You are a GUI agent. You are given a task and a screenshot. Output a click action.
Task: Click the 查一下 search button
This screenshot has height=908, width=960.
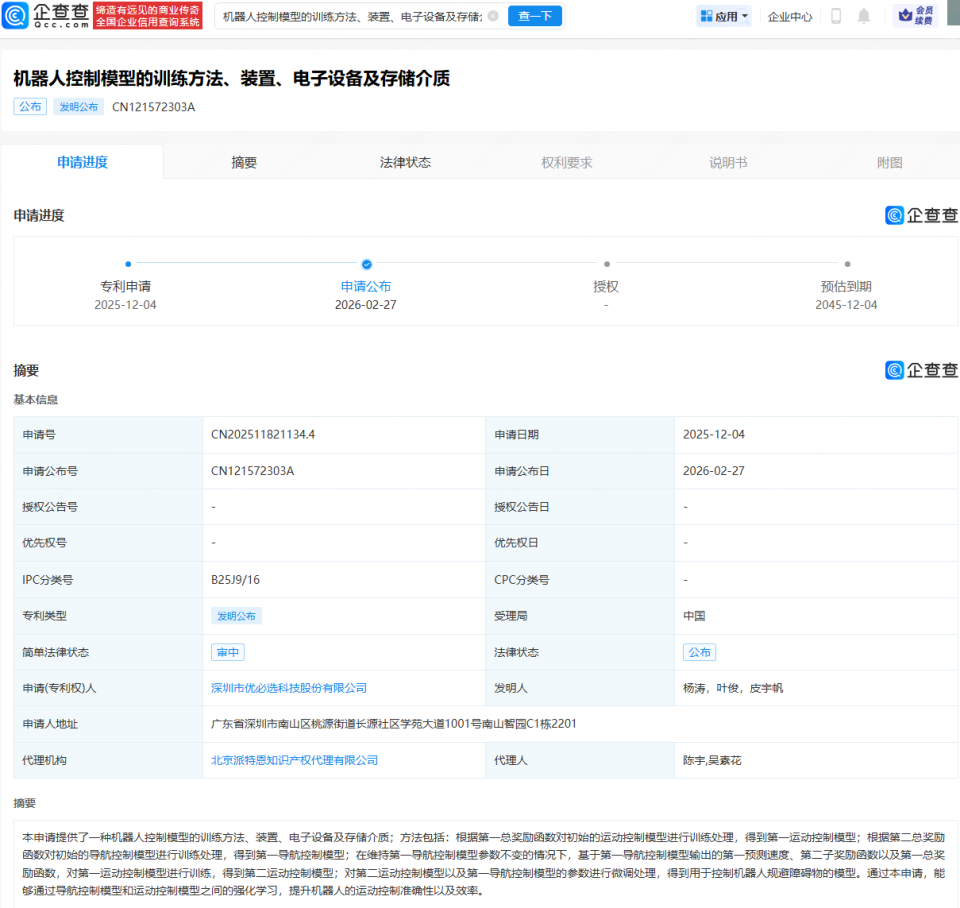click(x=534, y=15)
